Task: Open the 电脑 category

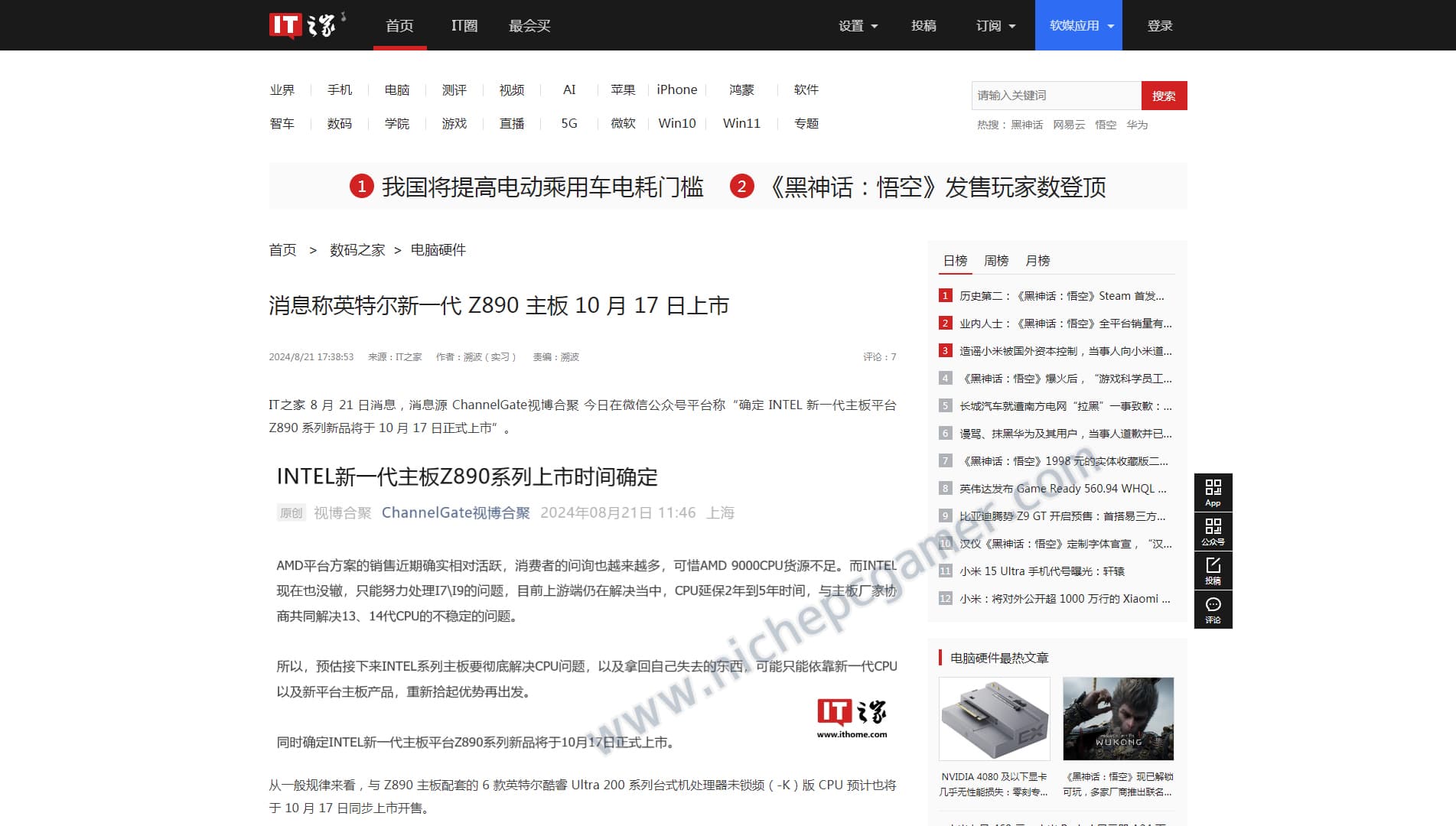Action: click(397, 89)
